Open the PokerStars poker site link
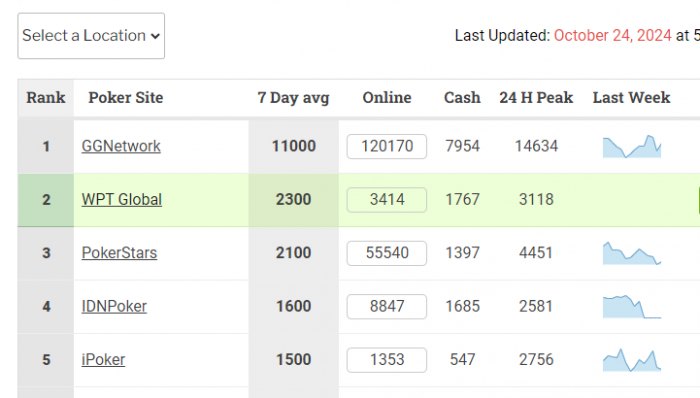Image resolution: width=700 pixels, height=398 pixels. click(x=119, y=253)
